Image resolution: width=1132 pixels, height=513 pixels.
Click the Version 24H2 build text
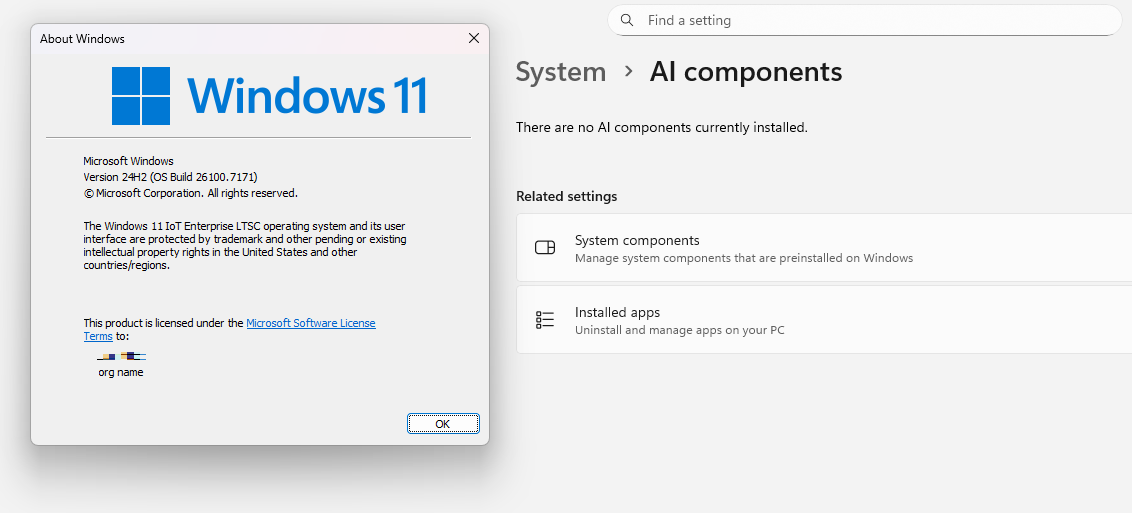(x=170, y=177)
